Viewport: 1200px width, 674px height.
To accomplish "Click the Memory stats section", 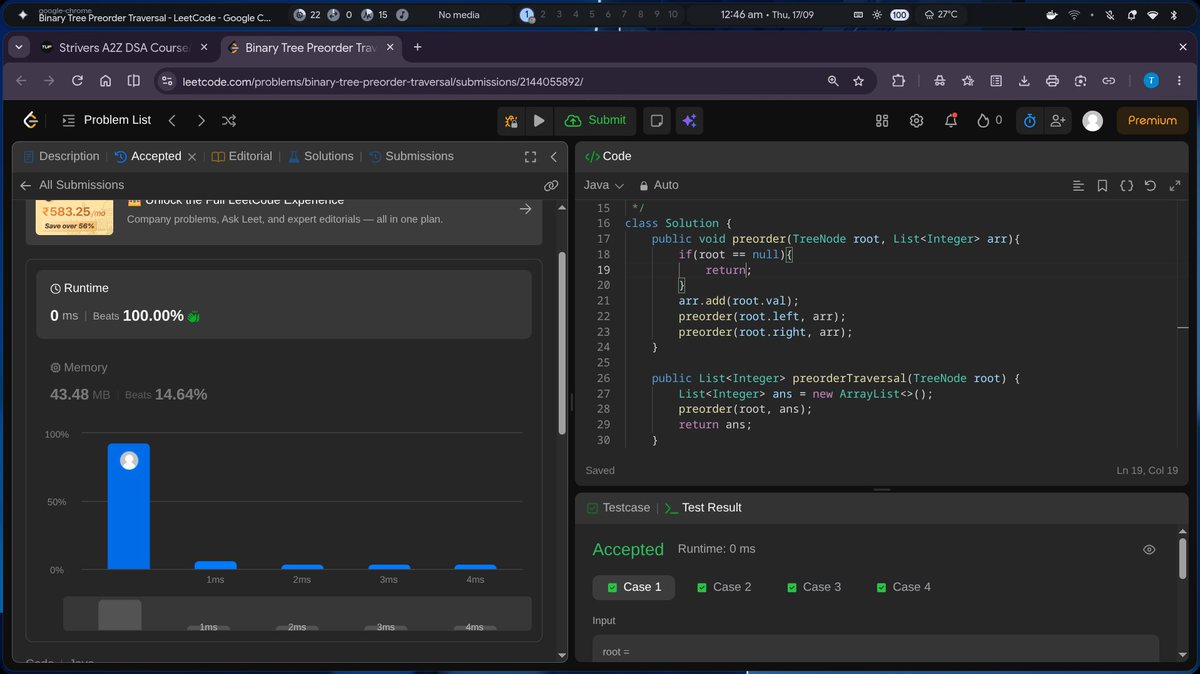I will pos(284,383).
